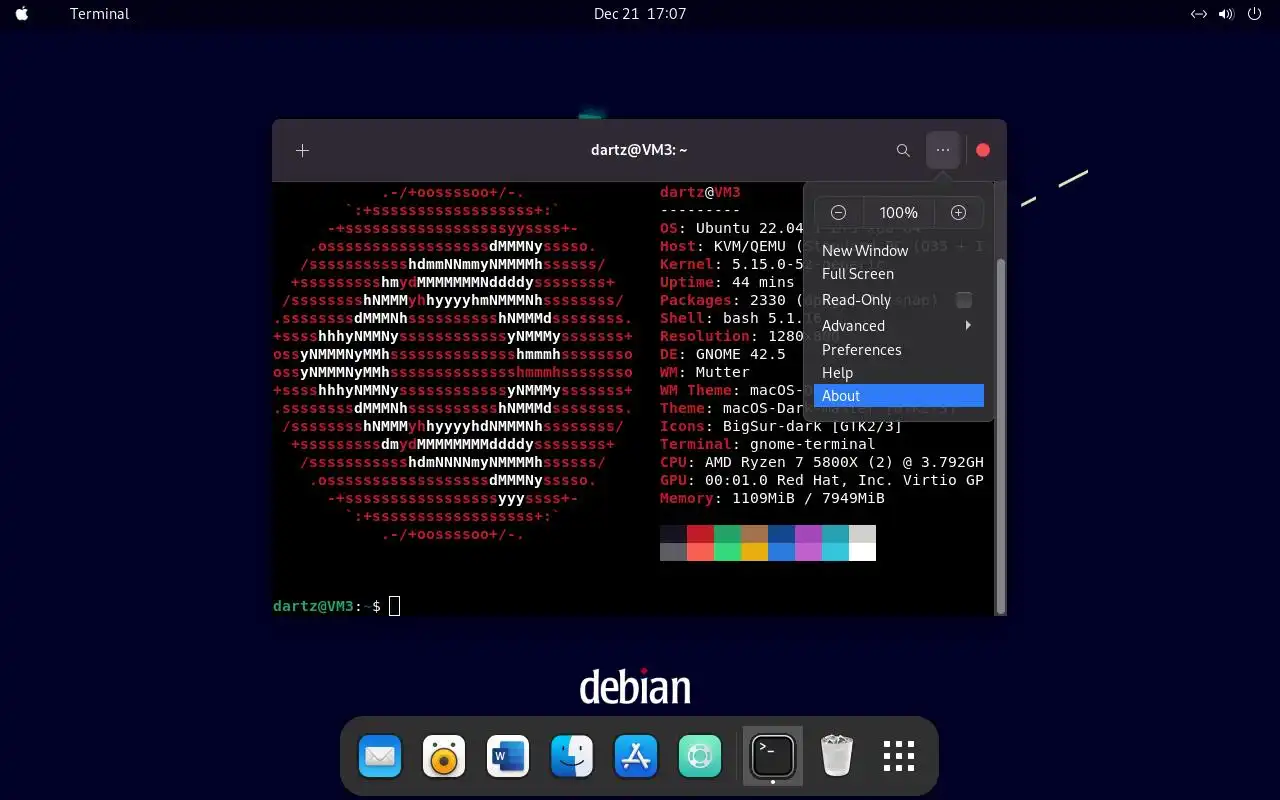Launch the Mail app from the dock
This screenshot has height=800, width=1280.
pyautogui.click(x=380, y=756)
